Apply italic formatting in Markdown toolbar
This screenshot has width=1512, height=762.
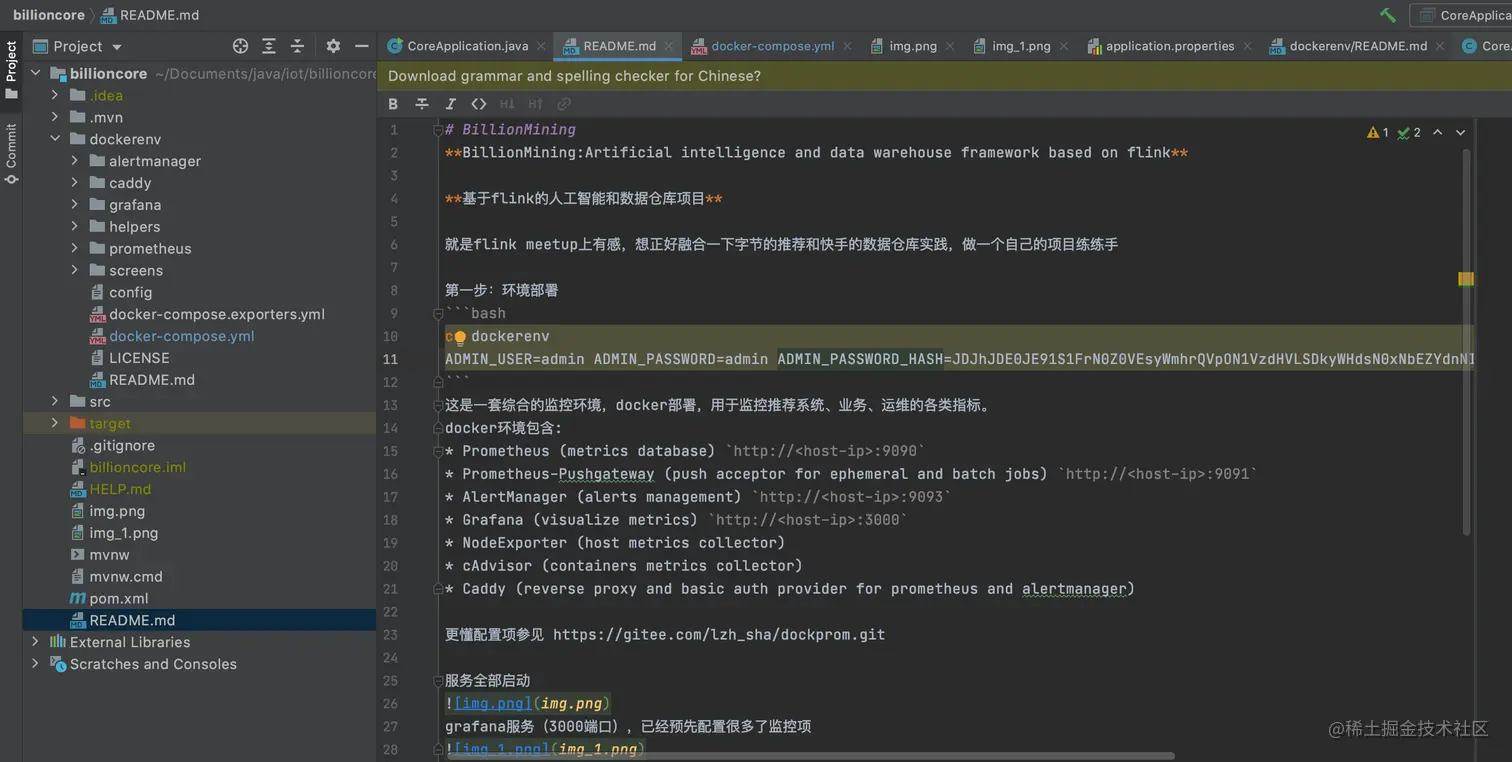pos(450,104)
